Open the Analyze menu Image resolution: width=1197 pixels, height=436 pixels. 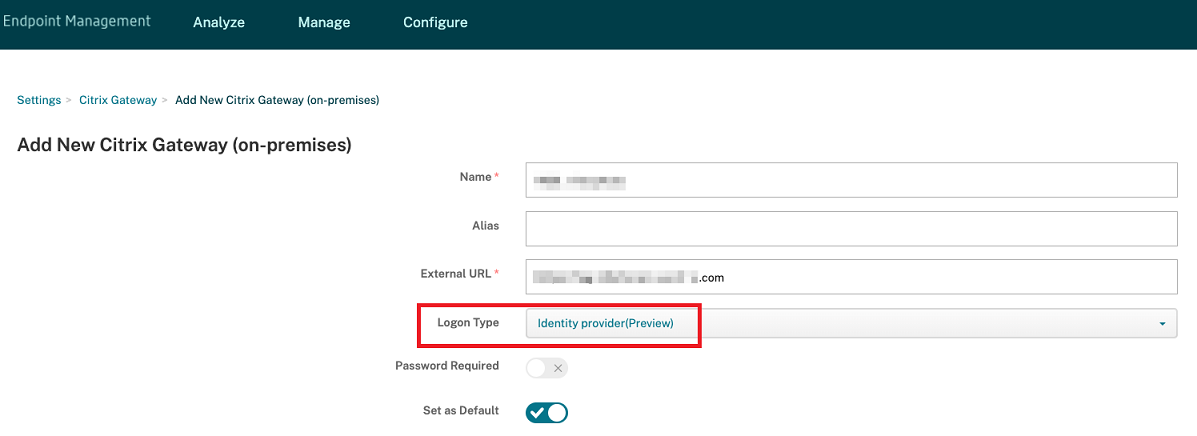pos(219,22)
